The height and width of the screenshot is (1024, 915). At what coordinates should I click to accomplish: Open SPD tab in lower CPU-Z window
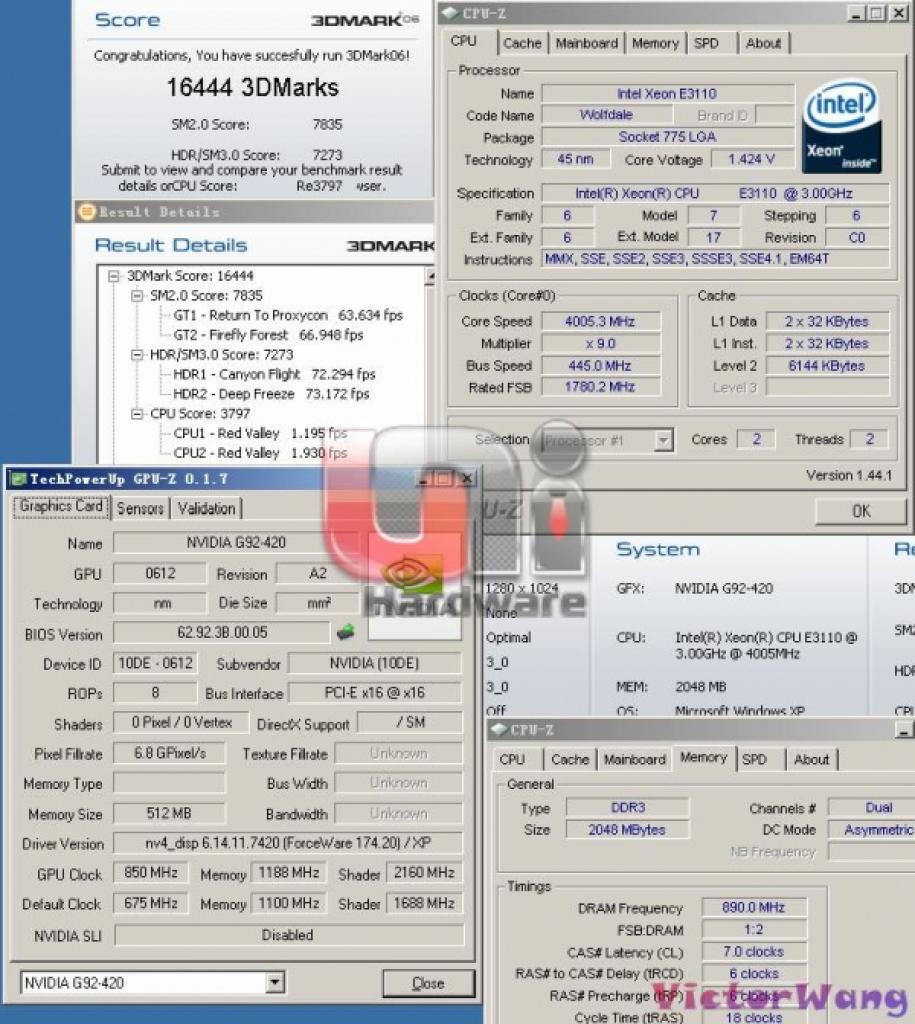pyautogui.click(x=754, y=760)
